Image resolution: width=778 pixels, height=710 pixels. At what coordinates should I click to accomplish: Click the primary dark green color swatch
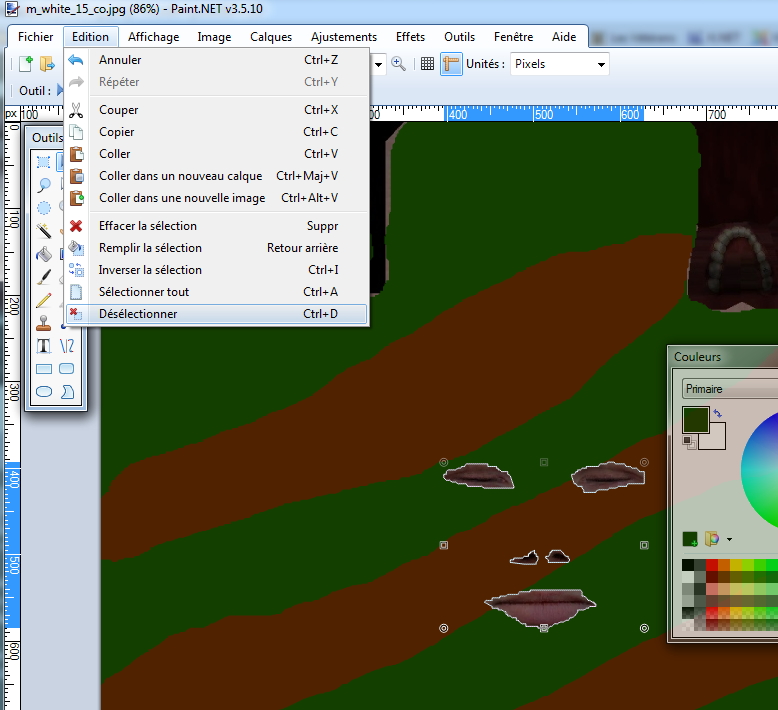tap(695, 419)
